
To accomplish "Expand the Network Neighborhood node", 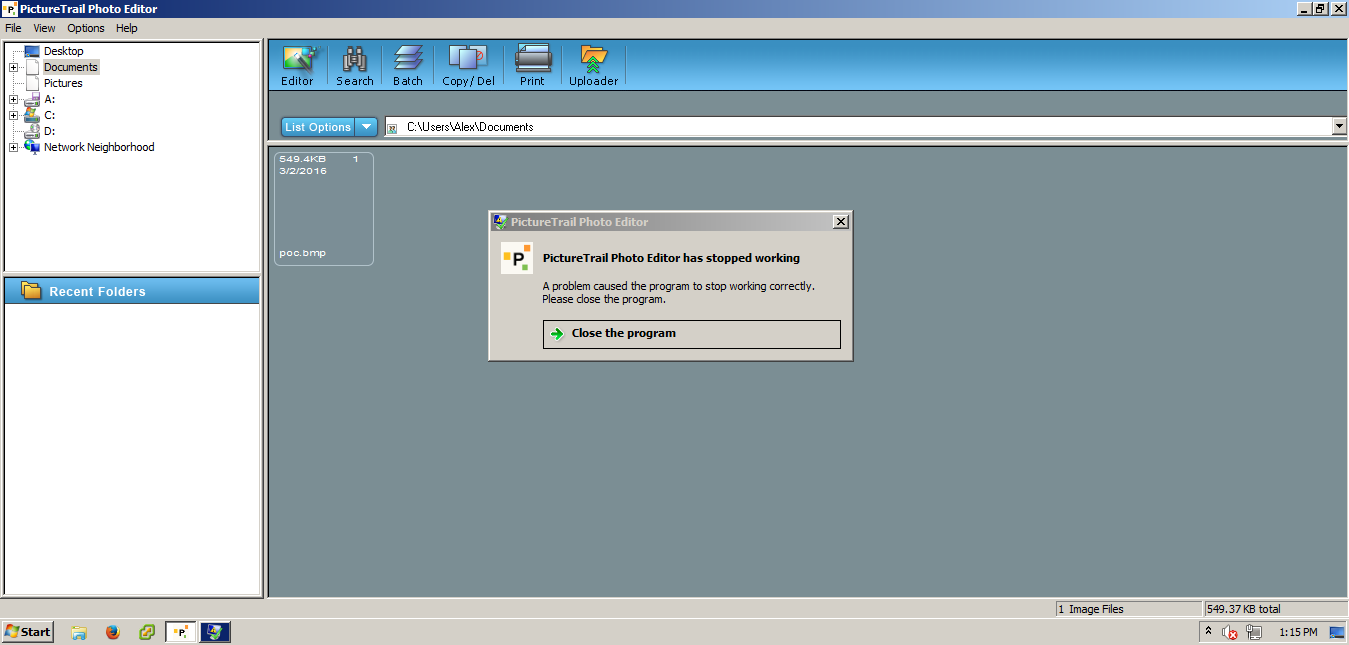I will point(14,147).
